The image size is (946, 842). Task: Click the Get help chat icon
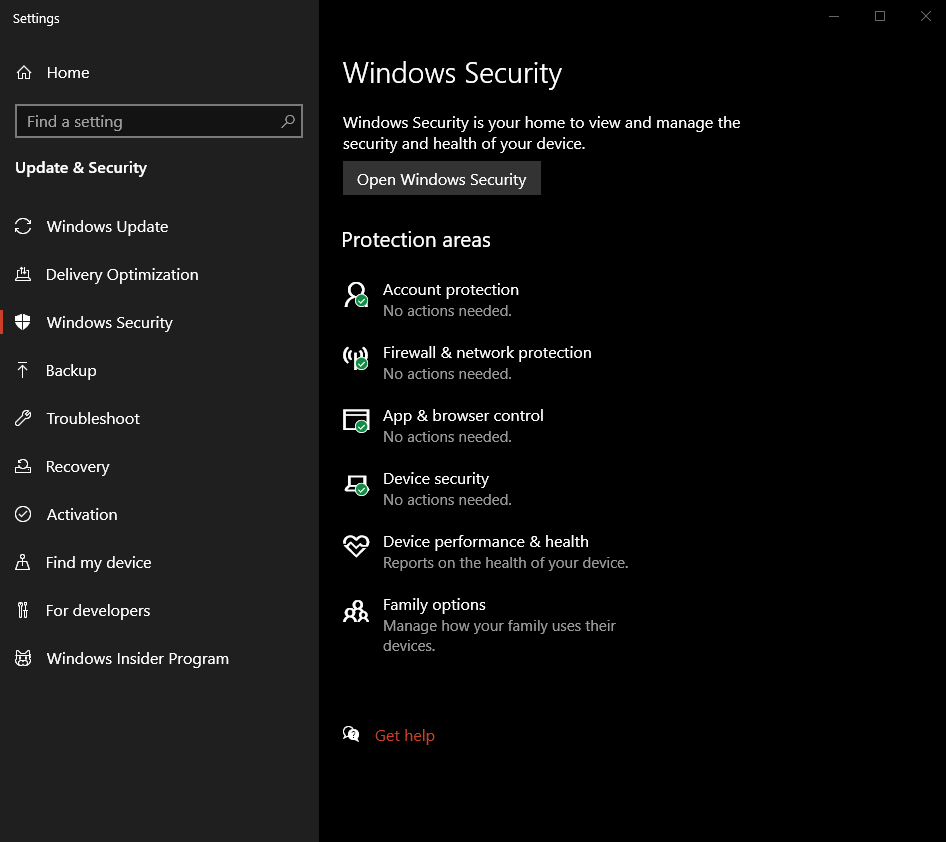pyautogui.click(x=351, y=735)
